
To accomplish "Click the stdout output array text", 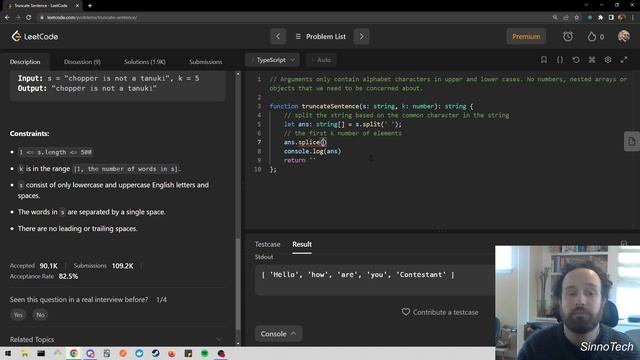I will coord(358,275).
